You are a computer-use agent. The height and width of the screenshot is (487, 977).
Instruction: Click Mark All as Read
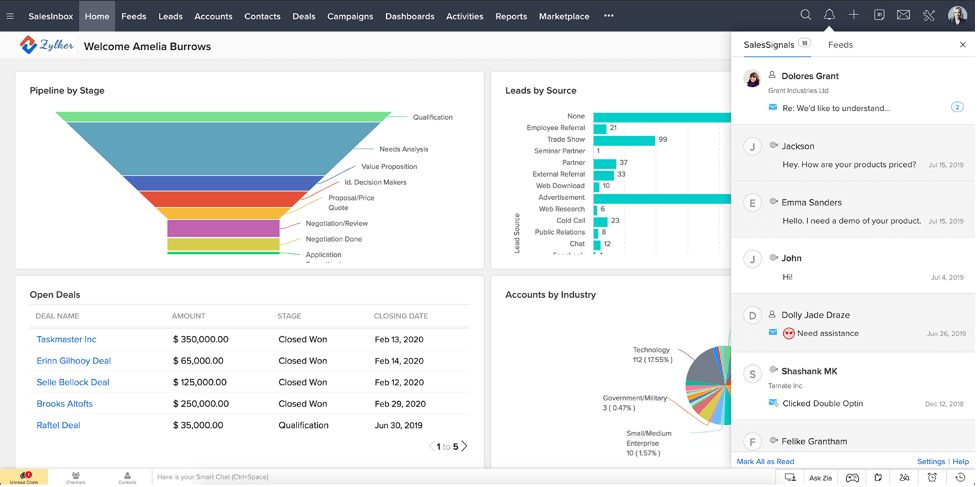[x=765, y=461]
